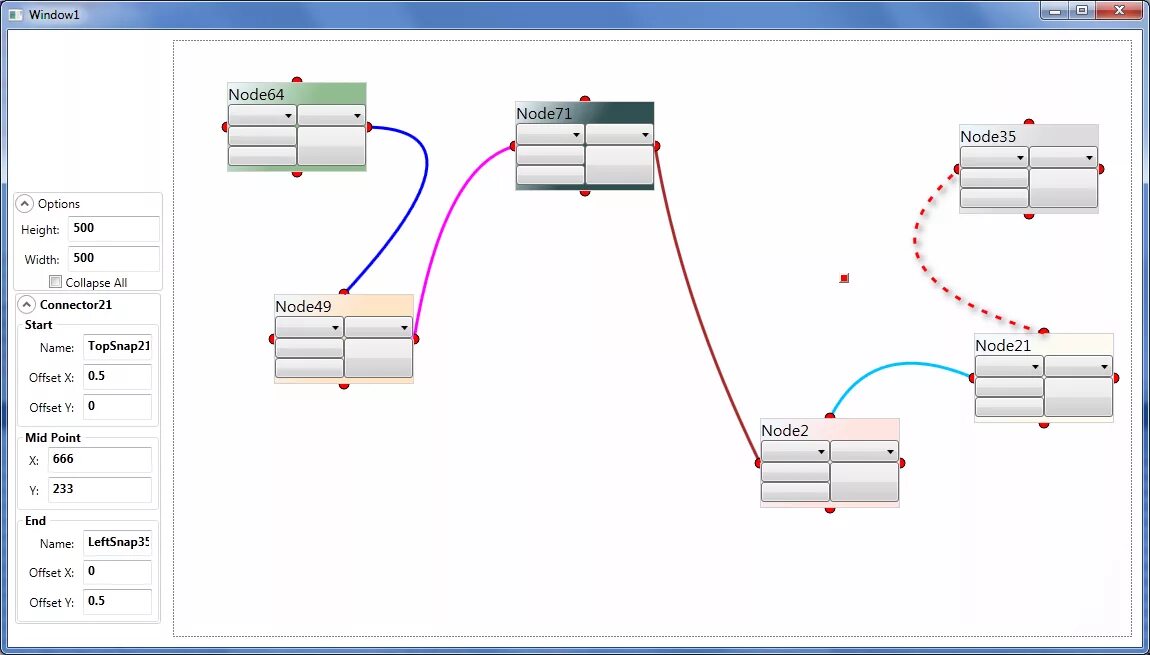Screen dimensions: 1150x655
Task: Click the top snap point of Node71
Action: [585, 99]
